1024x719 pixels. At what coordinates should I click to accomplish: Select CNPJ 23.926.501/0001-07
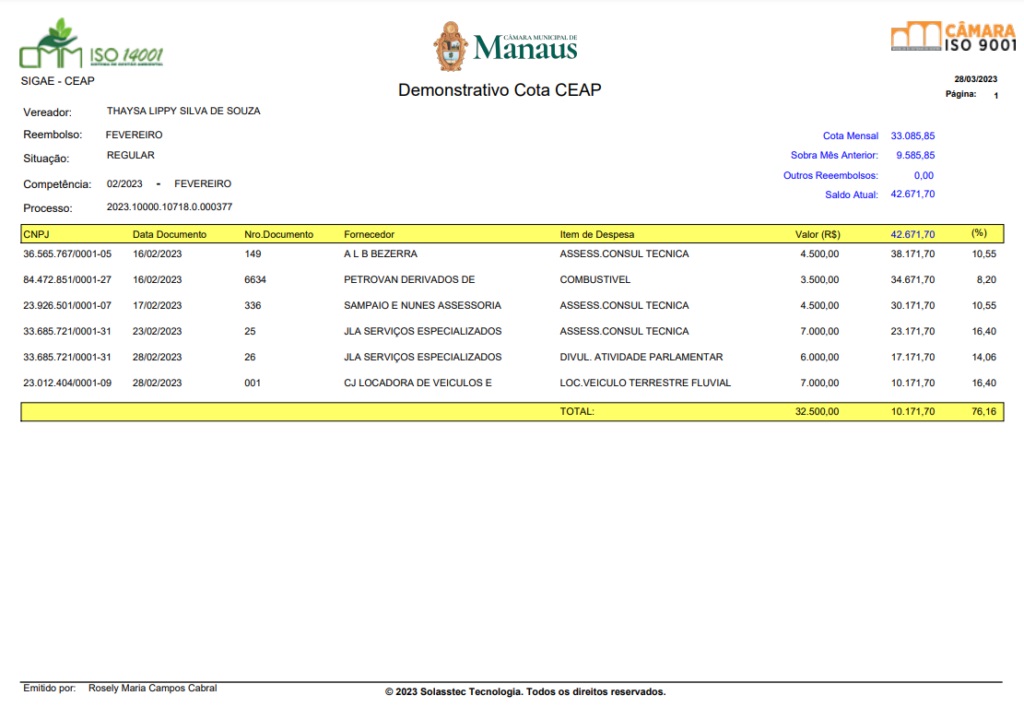tap(67, 306)
